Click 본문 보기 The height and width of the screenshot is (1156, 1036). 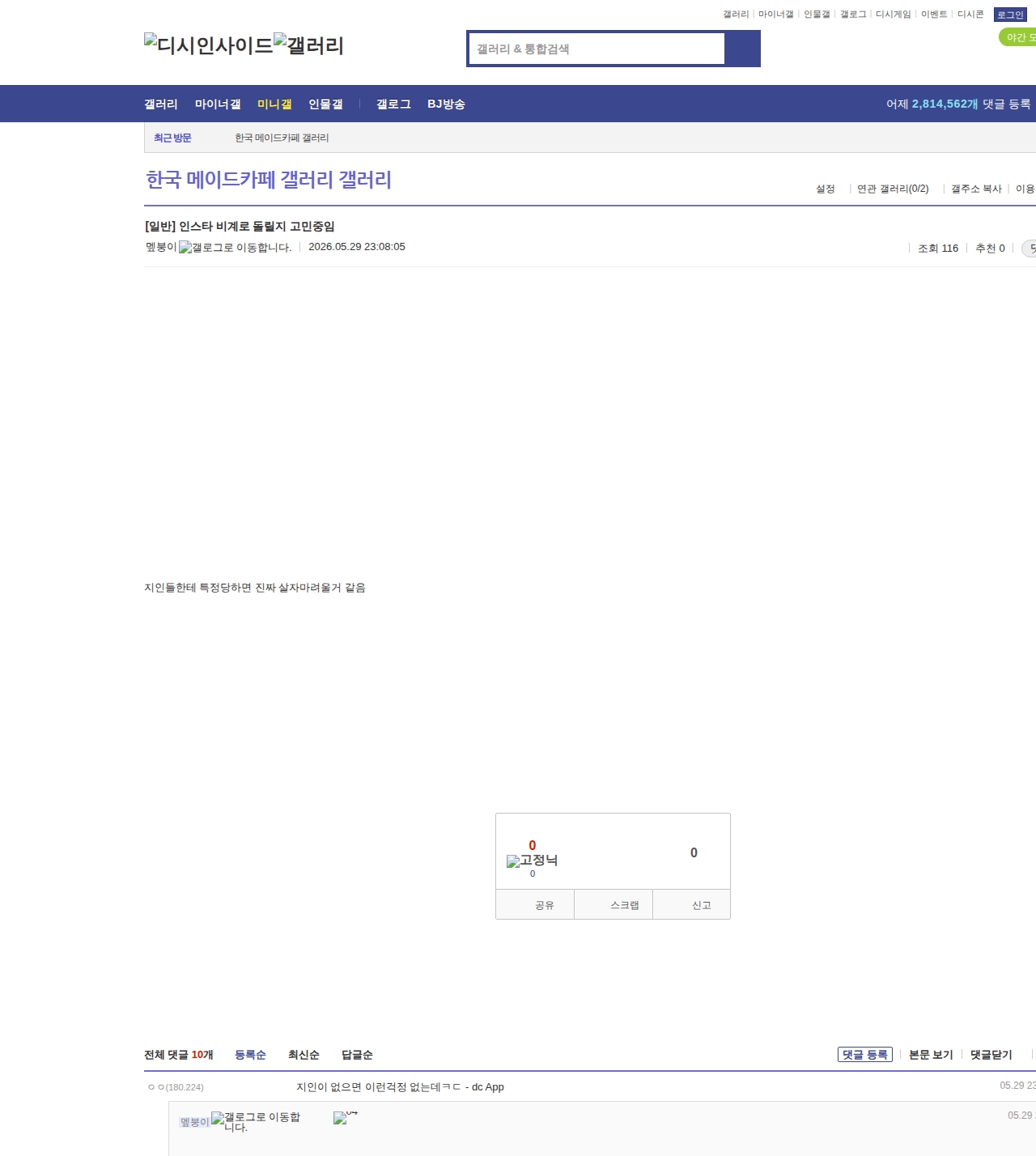coord(931,1055)
